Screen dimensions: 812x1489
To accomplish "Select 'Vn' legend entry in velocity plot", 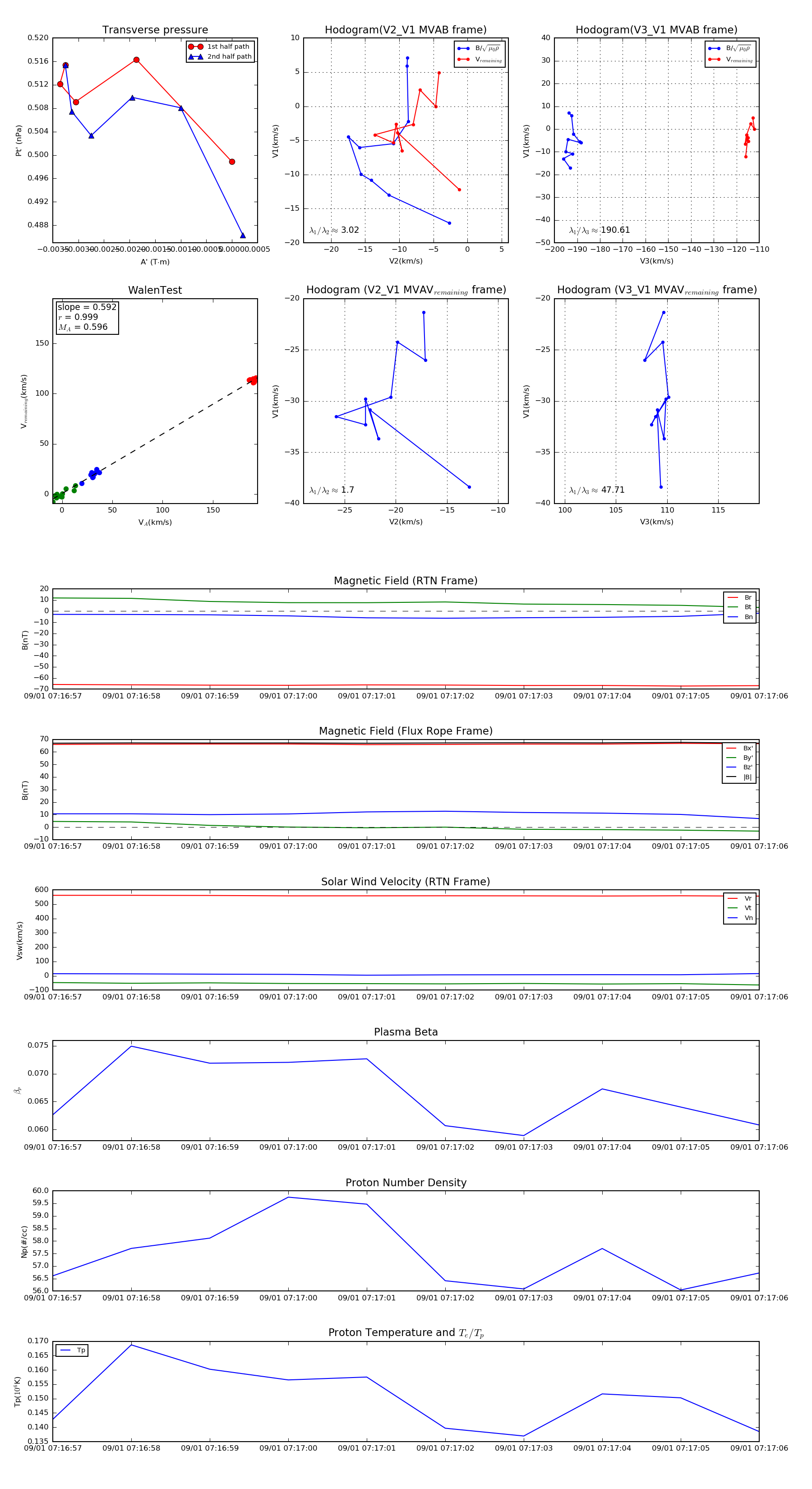I will (x=740, y=918).
